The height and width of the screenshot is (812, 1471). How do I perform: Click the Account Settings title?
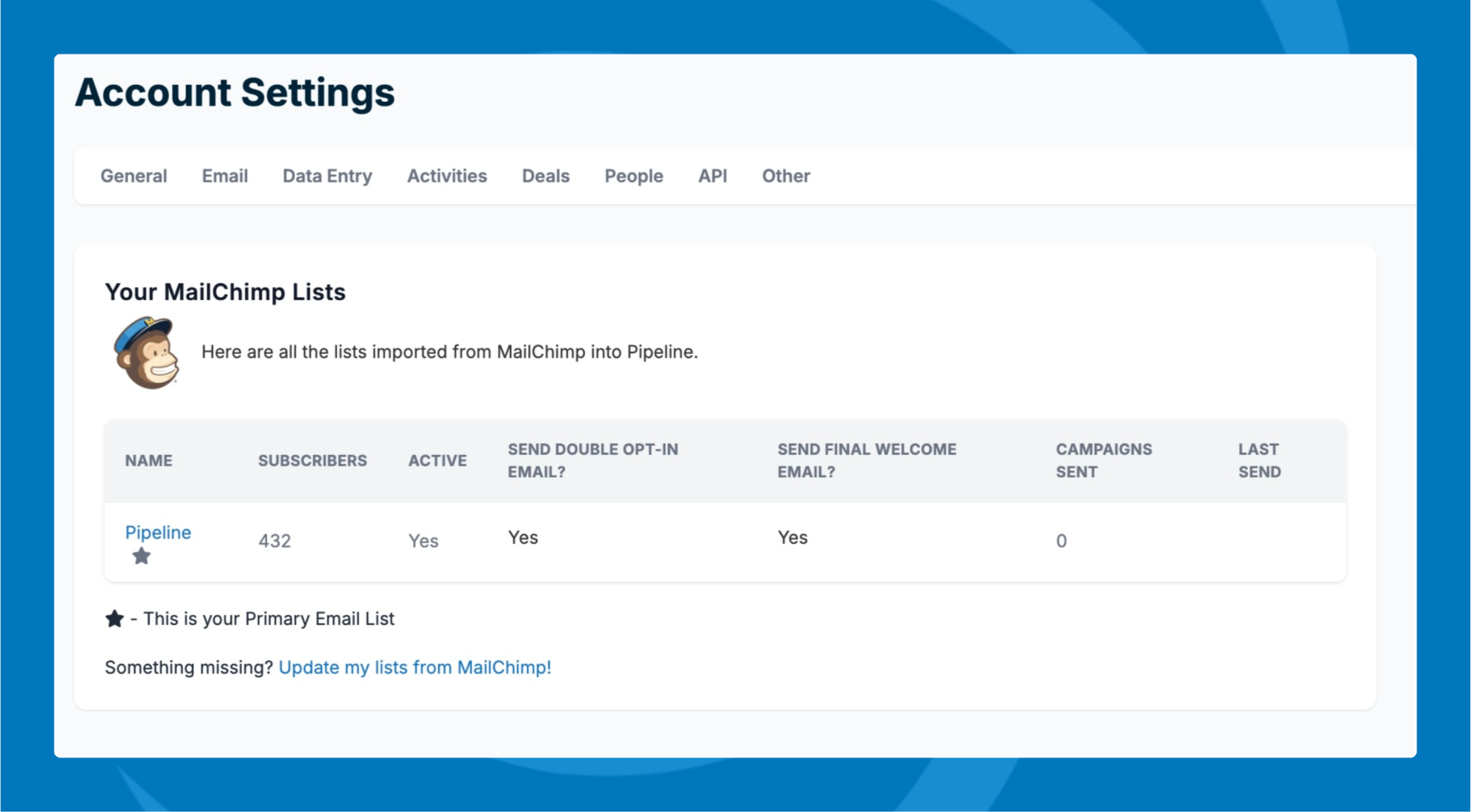(234, 93)
